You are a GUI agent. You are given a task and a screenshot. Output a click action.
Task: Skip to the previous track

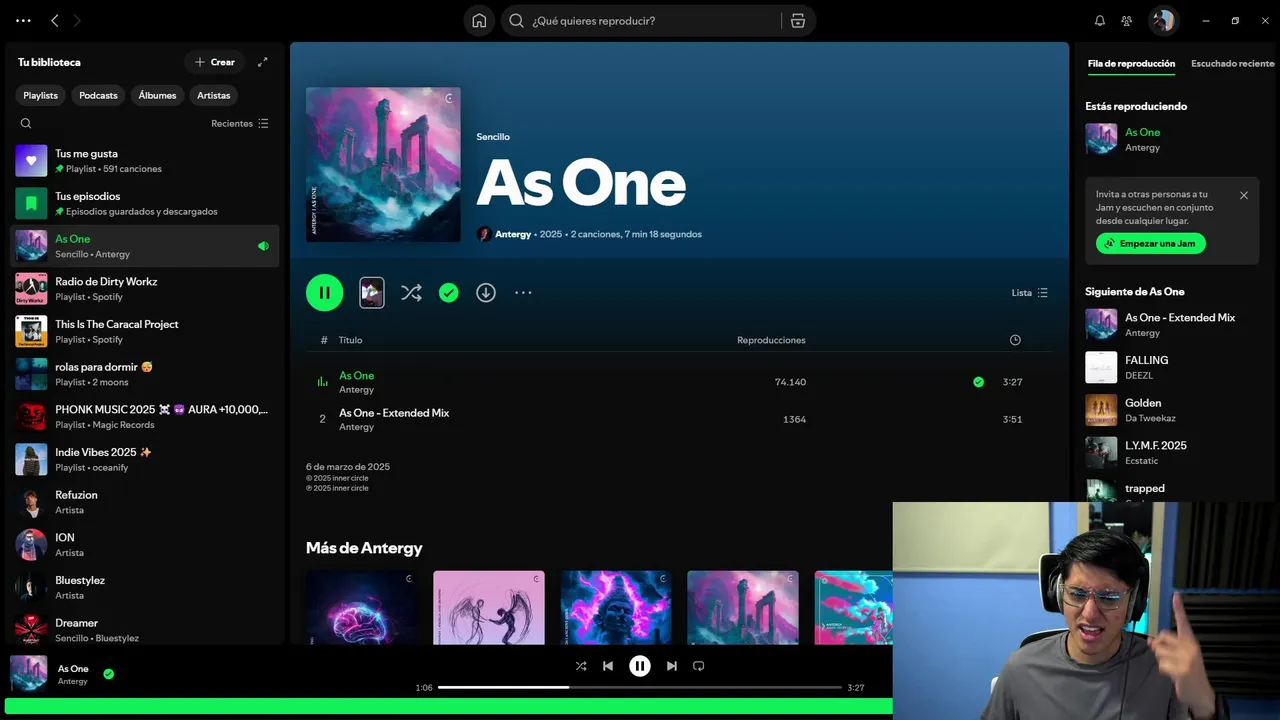point(608,666)
